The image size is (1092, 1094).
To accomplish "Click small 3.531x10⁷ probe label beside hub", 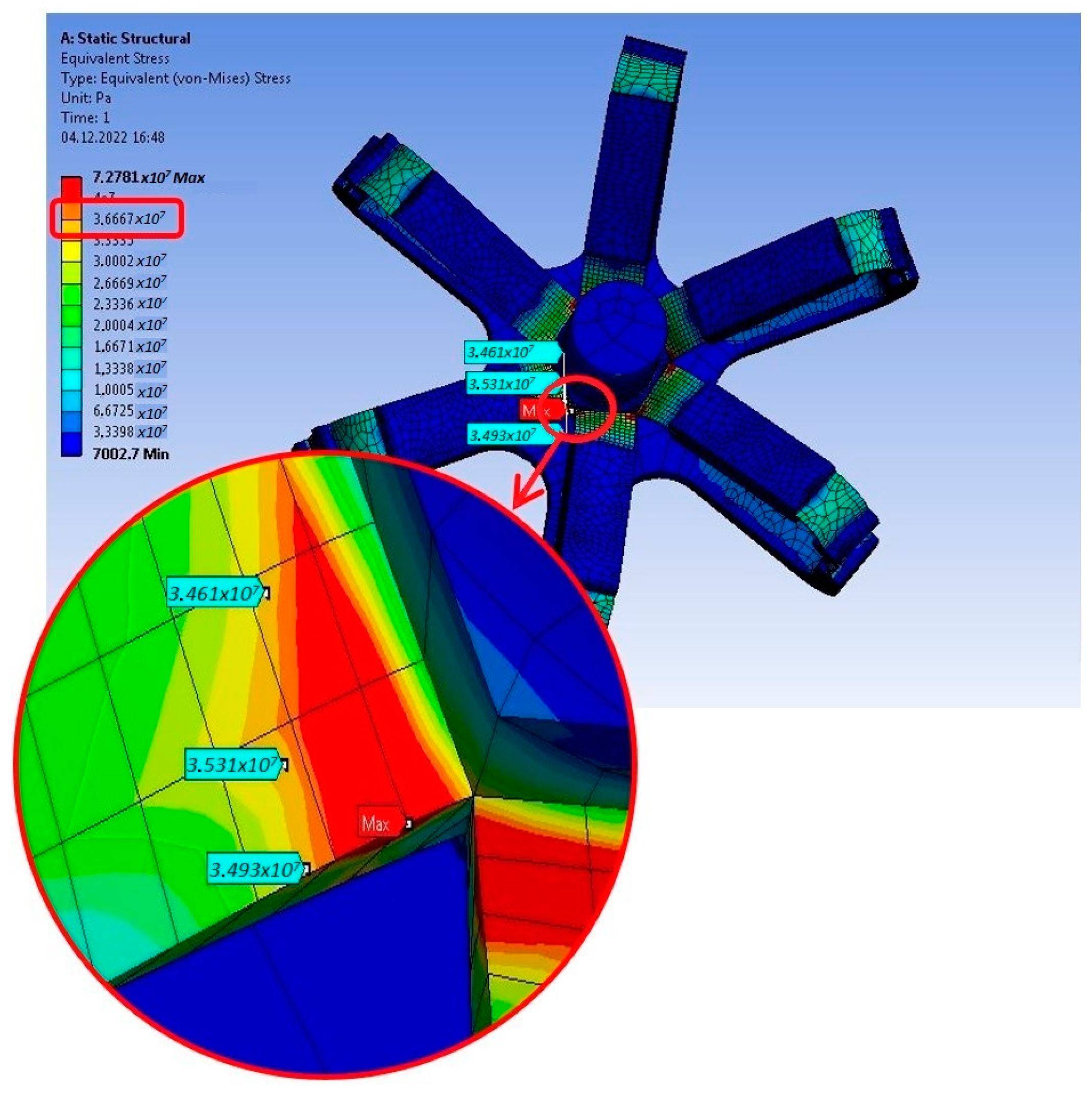I will click(502, 384).
